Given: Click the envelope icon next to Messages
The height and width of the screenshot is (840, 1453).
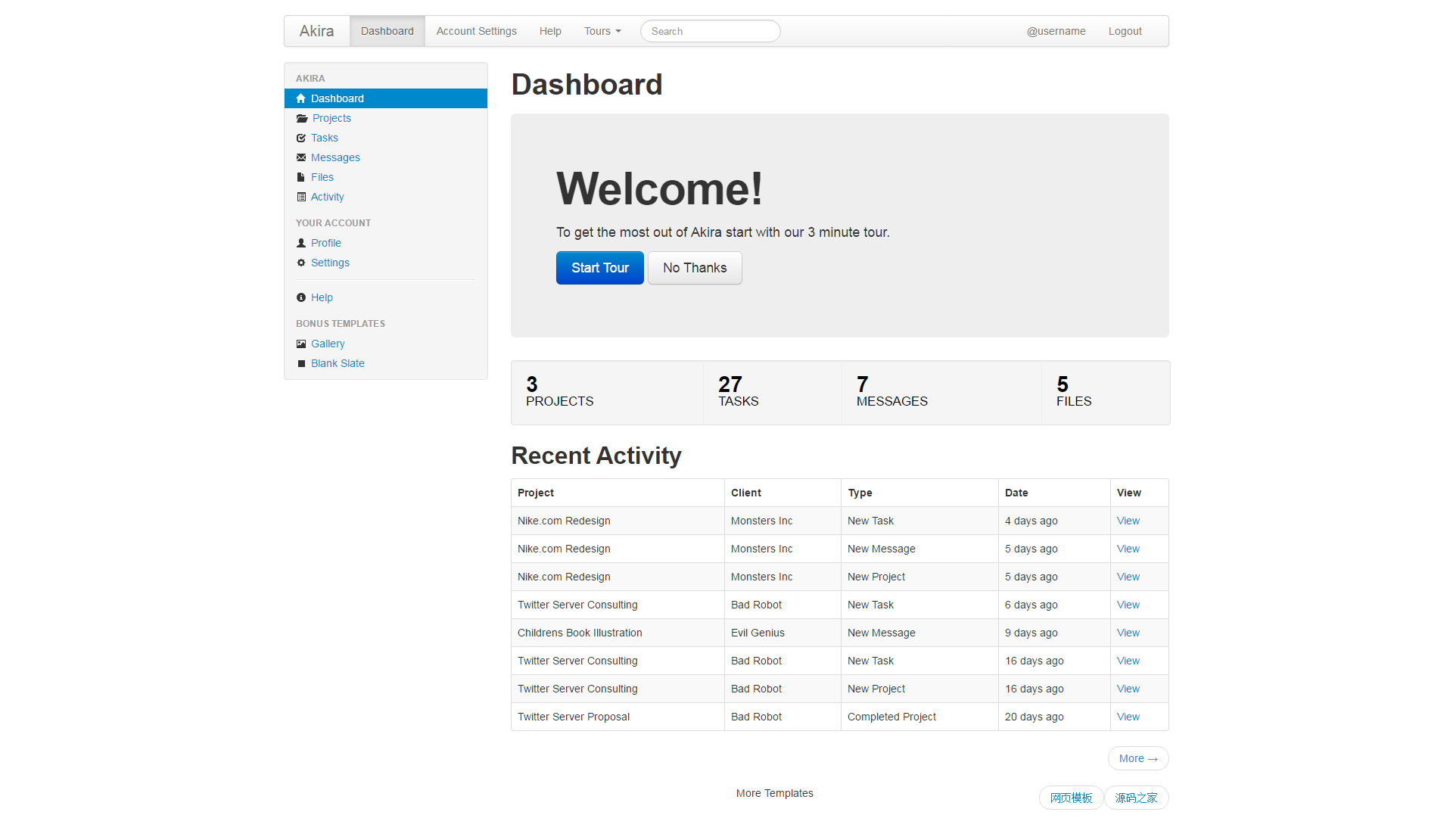Looking at the screenshot, I should (301, 157).
